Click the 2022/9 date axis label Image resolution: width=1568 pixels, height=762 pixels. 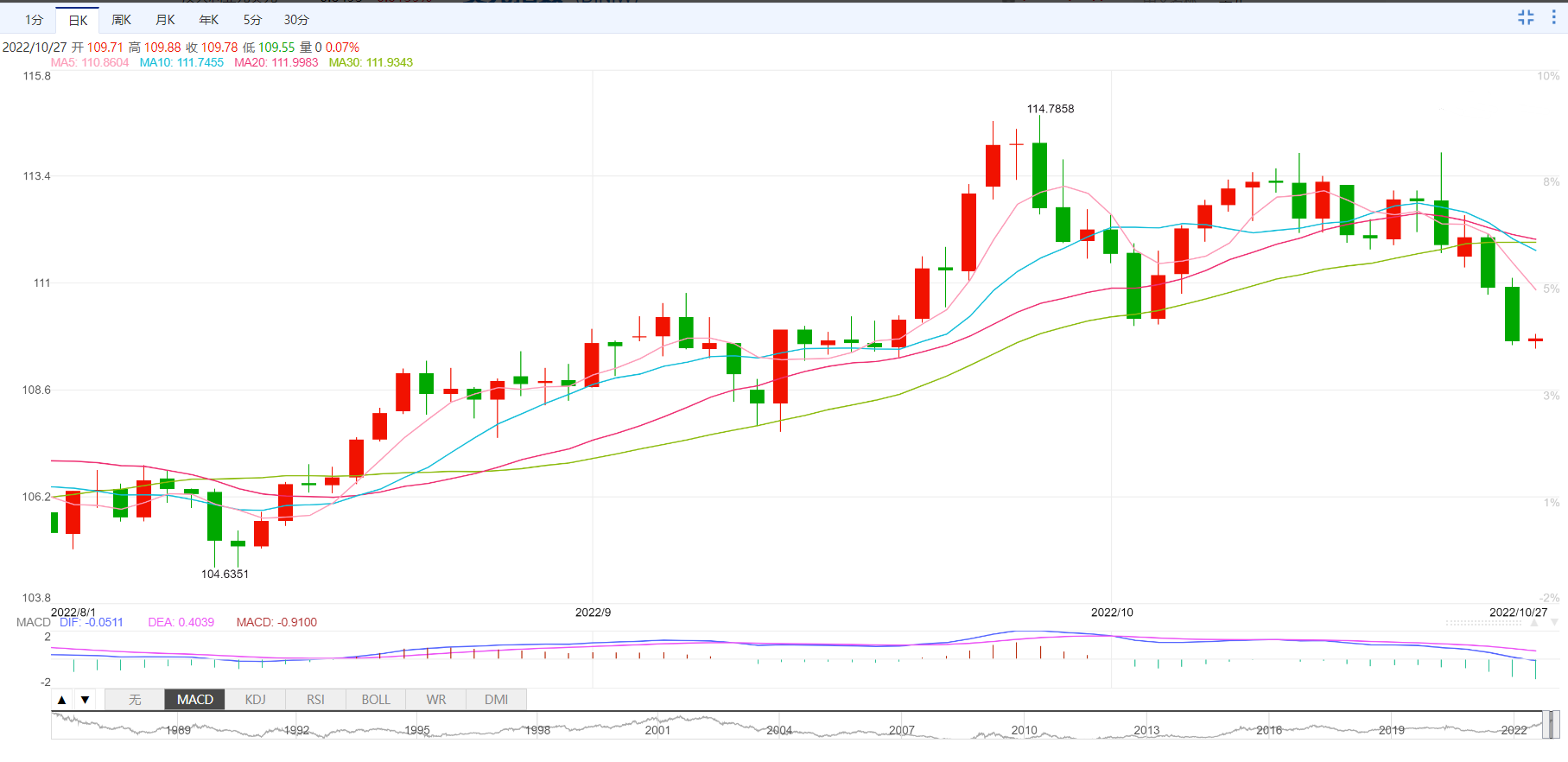(x=594, y=613)
